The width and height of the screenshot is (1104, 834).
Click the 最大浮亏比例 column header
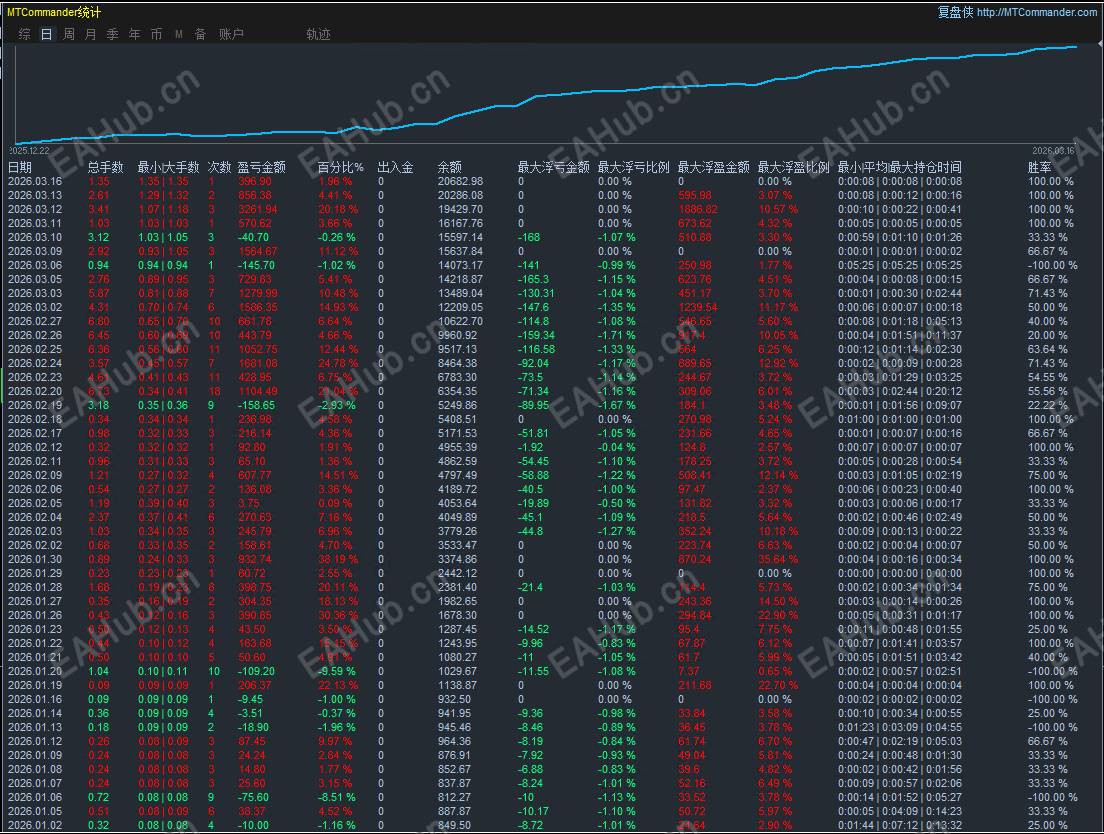point(633,167)
